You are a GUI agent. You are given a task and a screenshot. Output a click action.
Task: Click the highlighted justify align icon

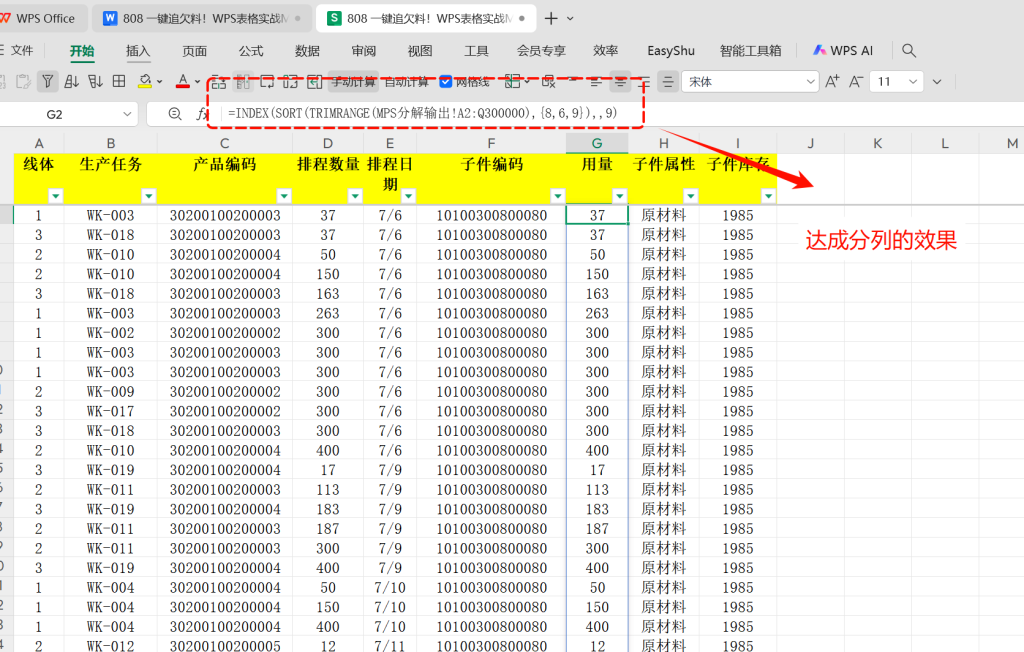(667, 82)
